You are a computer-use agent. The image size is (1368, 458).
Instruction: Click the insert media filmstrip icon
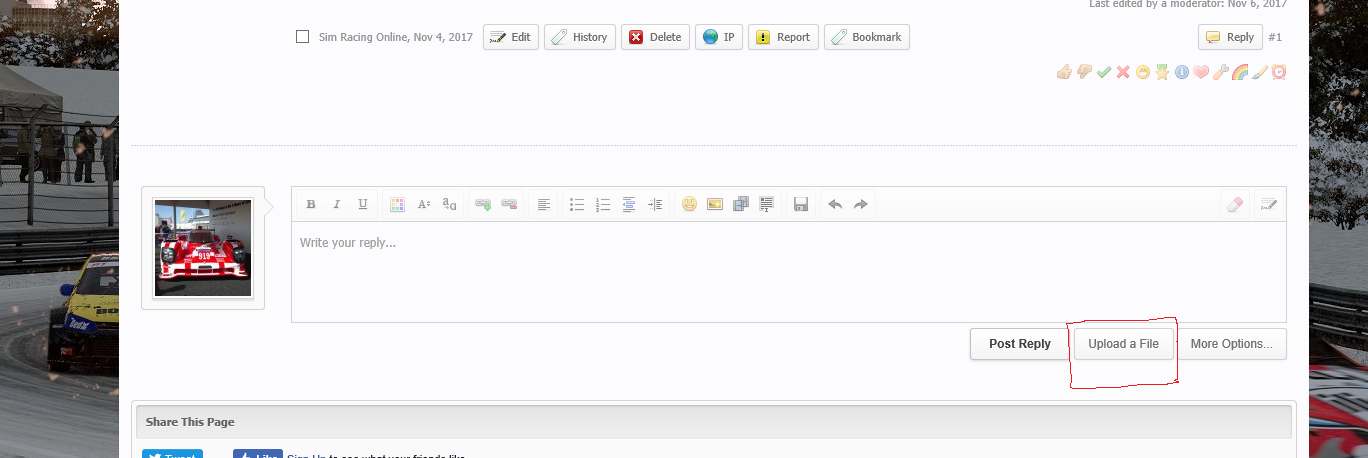pos(741,204)
